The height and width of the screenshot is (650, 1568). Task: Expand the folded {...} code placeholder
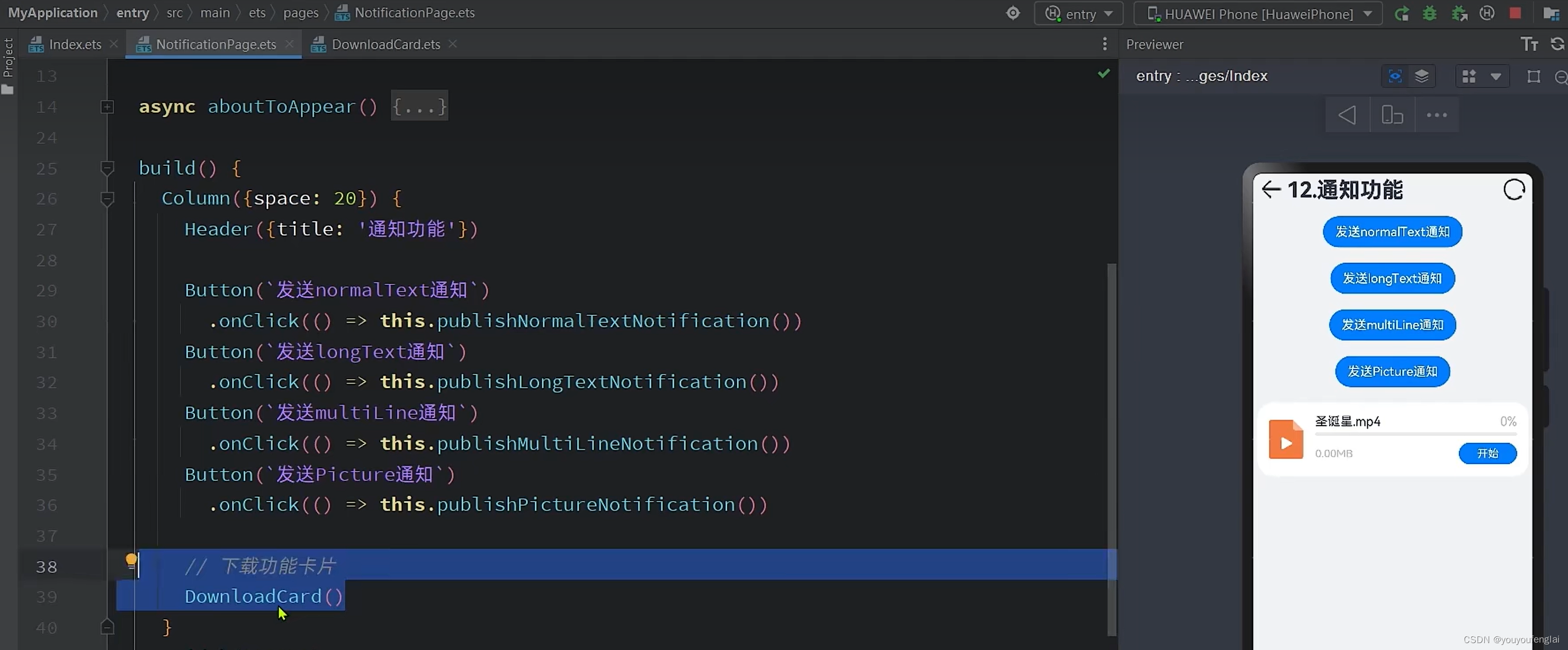419,106
